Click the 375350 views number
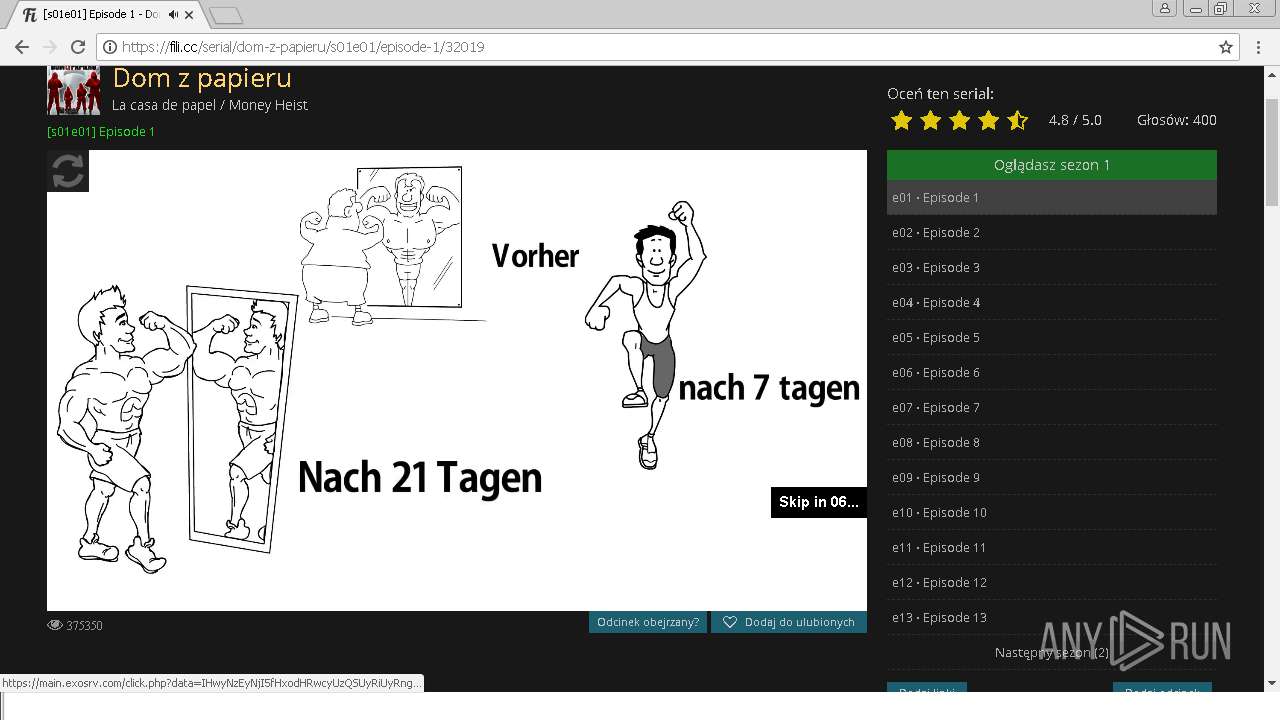 point(85,625)
